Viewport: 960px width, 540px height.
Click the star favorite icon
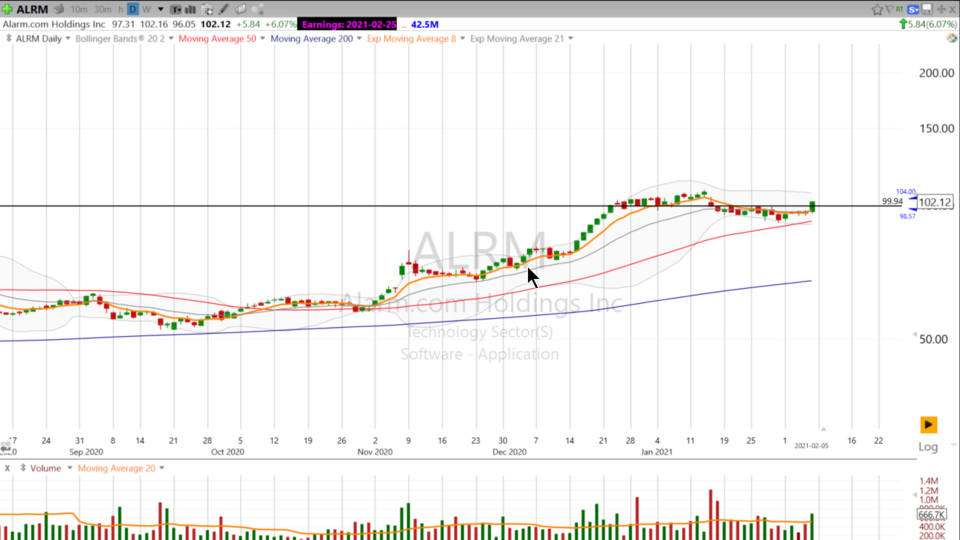click(x=877, y=9)
